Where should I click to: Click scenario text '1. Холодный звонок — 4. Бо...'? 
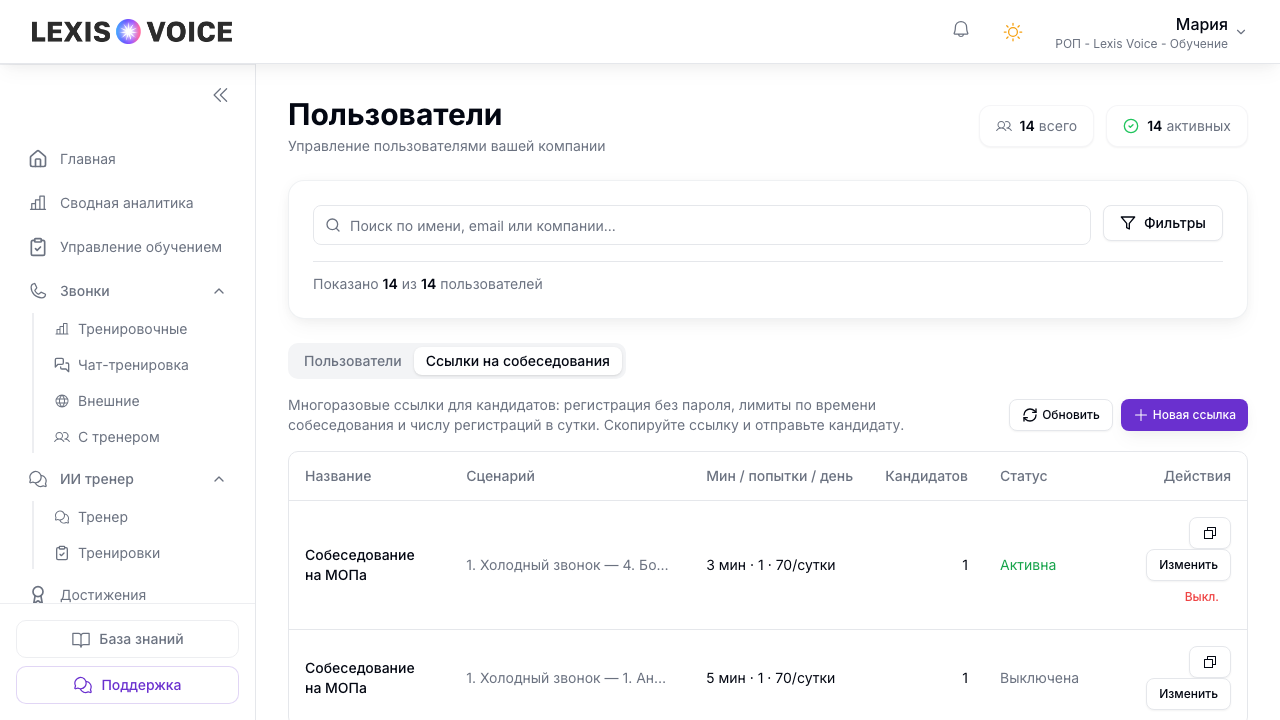(x=567, y=565)
